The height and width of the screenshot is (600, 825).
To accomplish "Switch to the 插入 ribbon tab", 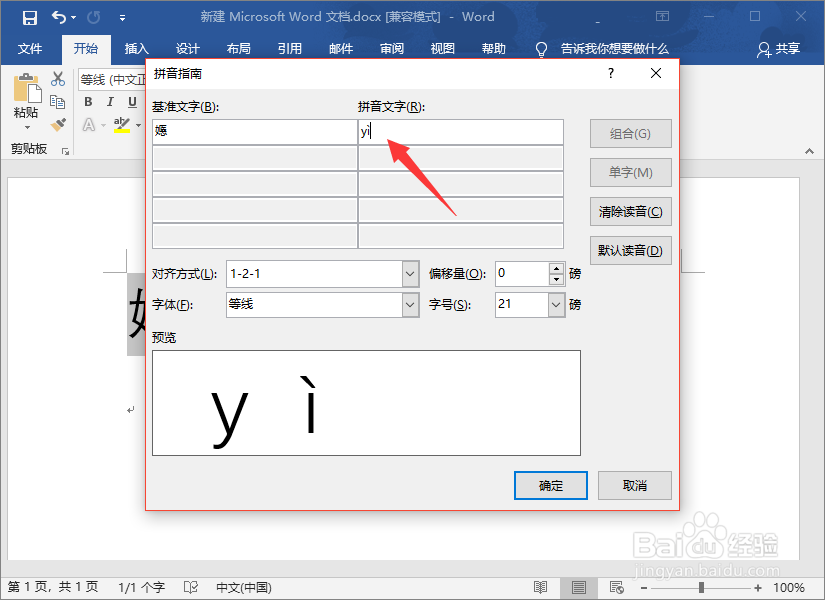I will click(x=136, y=48).
